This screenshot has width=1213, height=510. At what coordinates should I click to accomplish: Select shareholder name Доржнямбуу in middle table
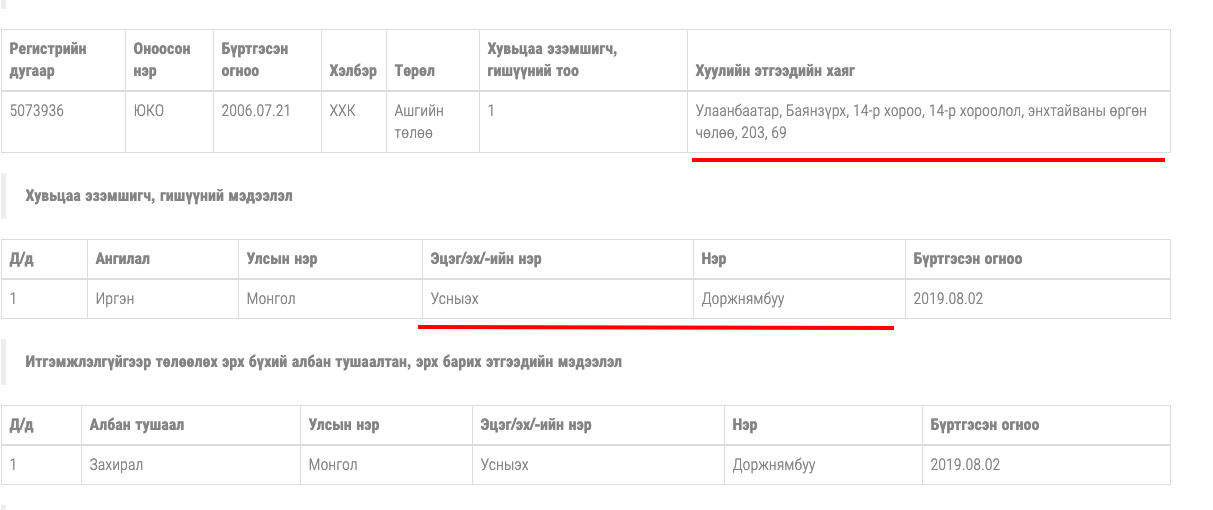[x=743, y=299]
